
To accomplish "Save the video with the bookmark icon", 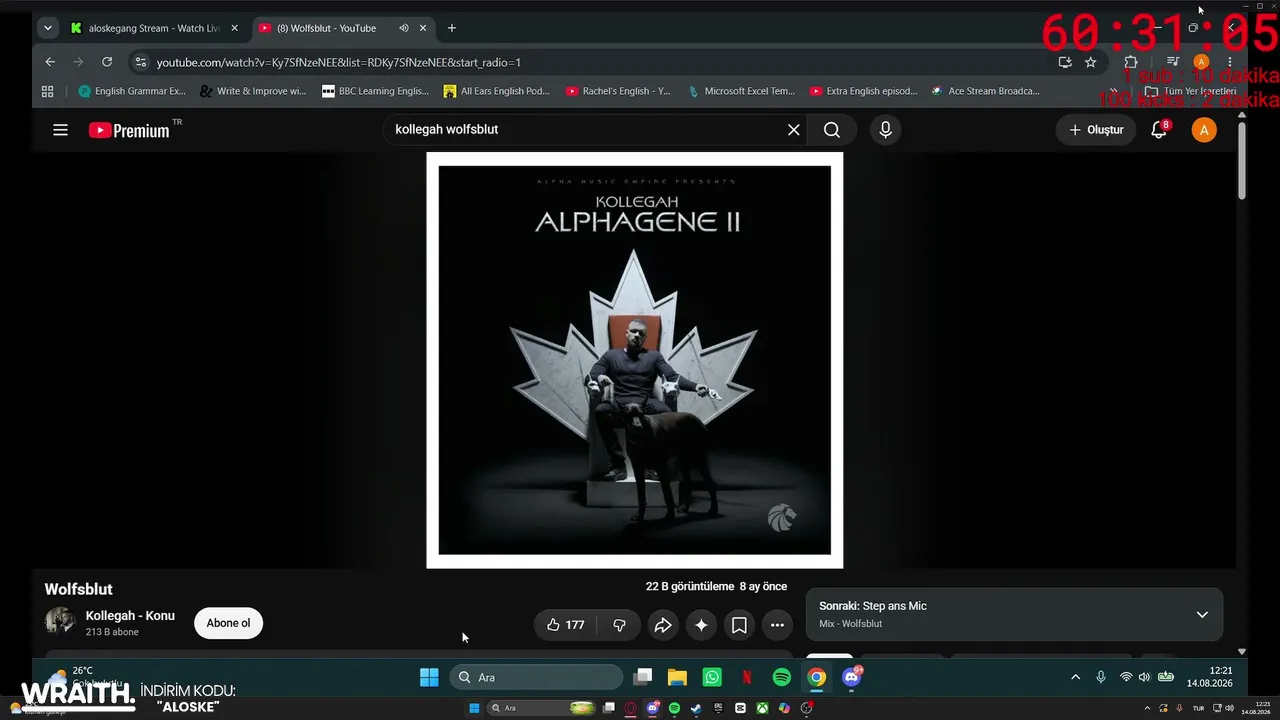I will (739, 625).
